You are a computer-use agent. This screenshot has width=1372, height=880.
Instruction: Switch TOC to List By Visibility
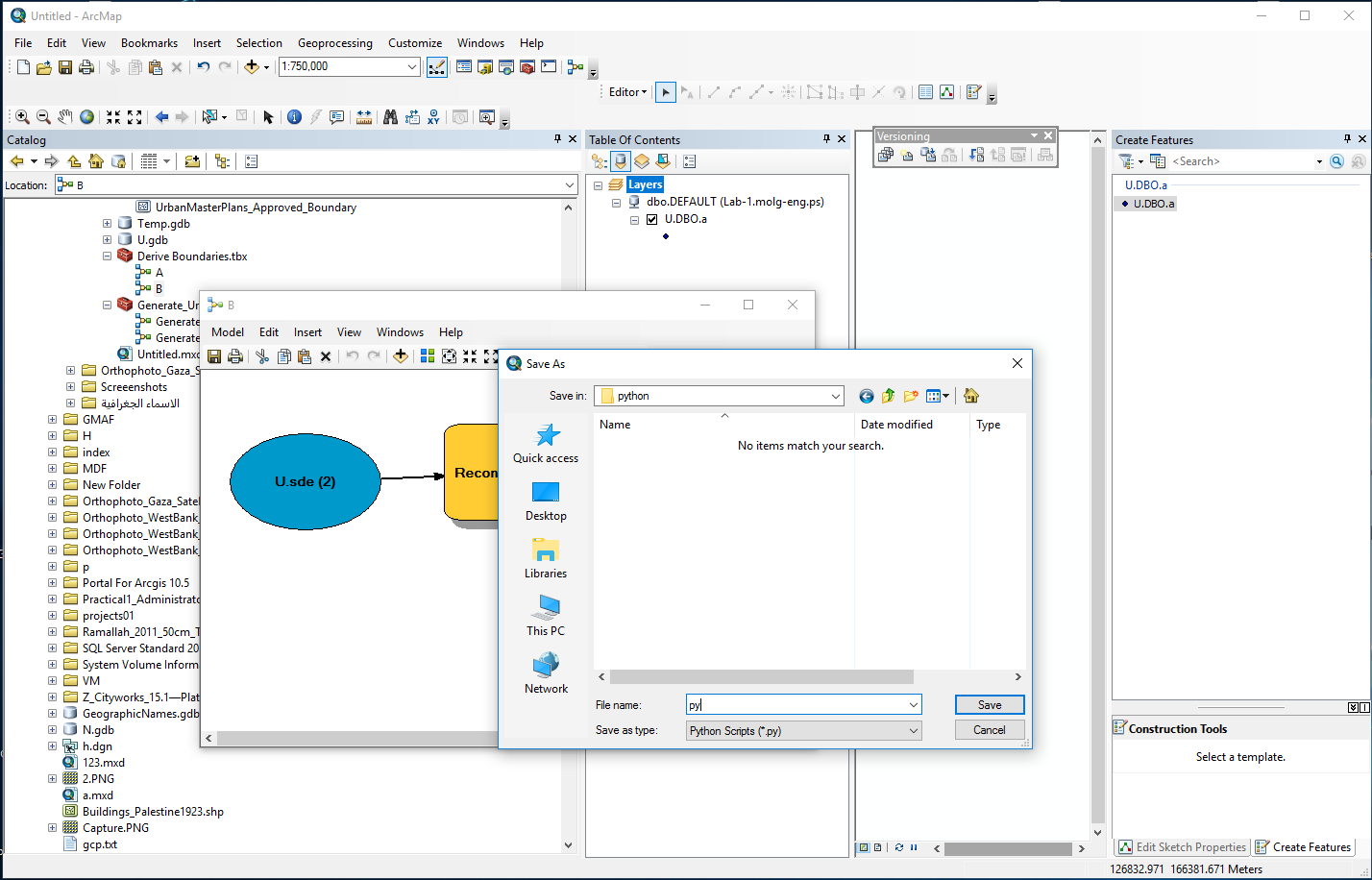642,161
